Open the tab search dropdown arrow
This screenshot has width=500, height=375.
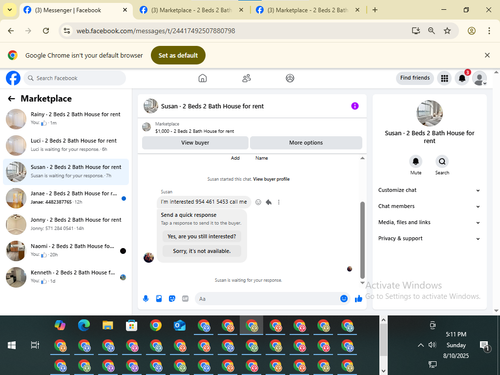coord(10,10)
